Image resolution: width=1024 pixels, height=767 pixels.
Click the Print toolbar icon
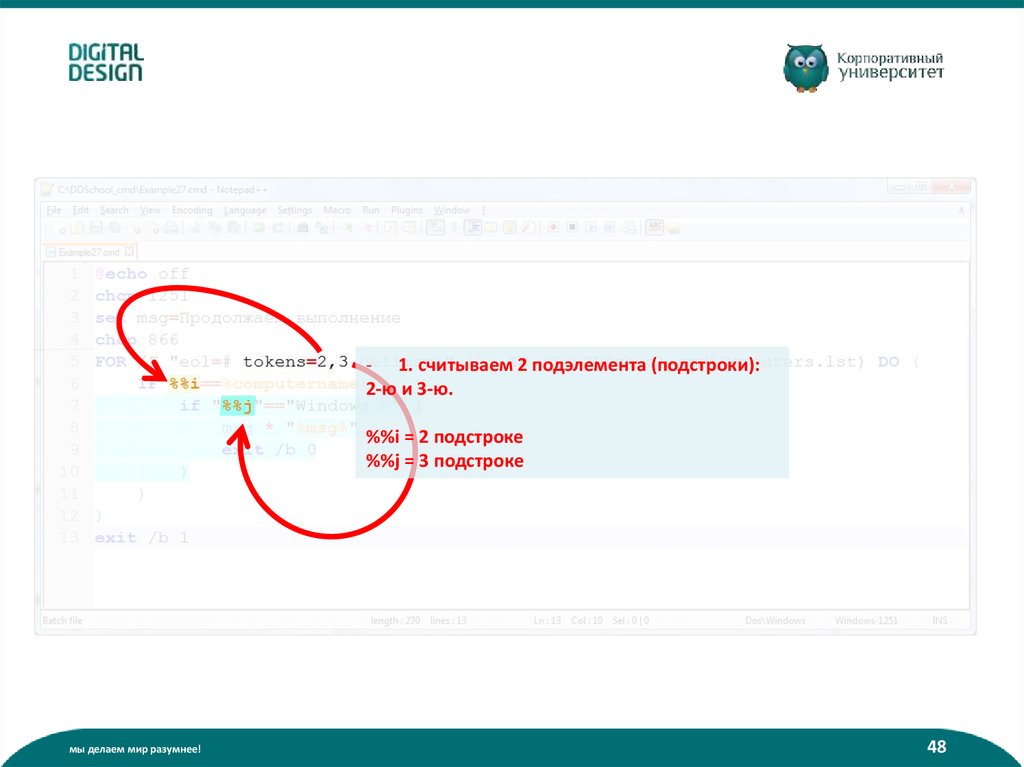pyautogui.click(x=171, y=228)
